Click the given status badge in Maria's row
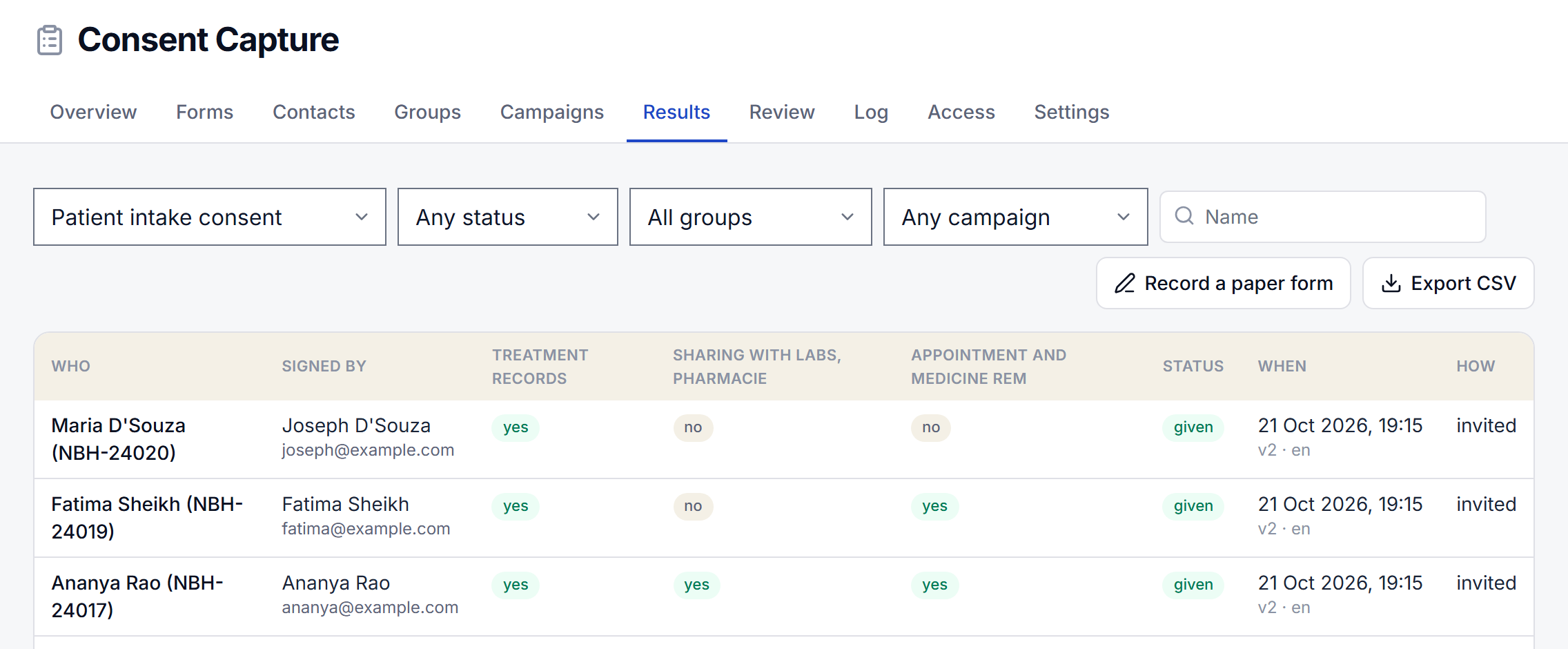The image size is (1568, 649). tap(1193, 427)
